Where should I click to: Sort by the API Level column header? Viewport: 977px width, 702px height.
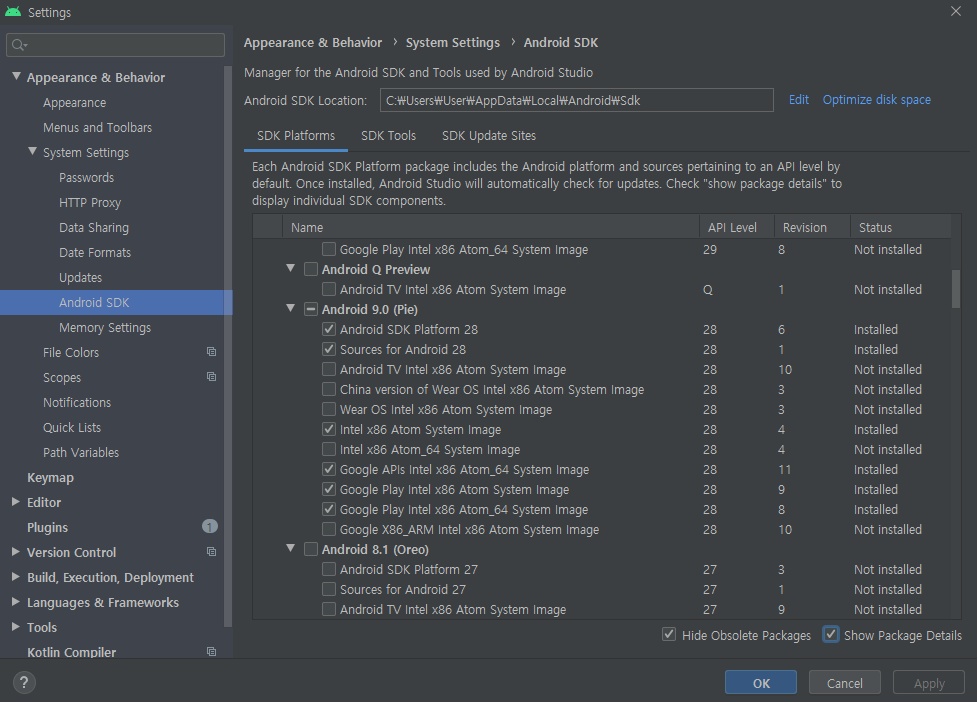(736, 227)
